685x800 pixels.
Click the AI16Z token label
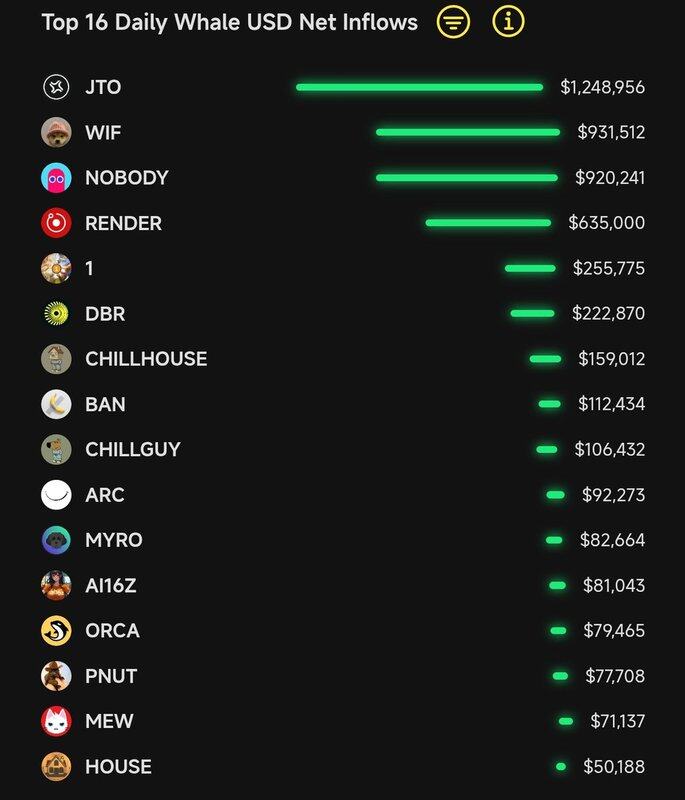tap(111, 586)
